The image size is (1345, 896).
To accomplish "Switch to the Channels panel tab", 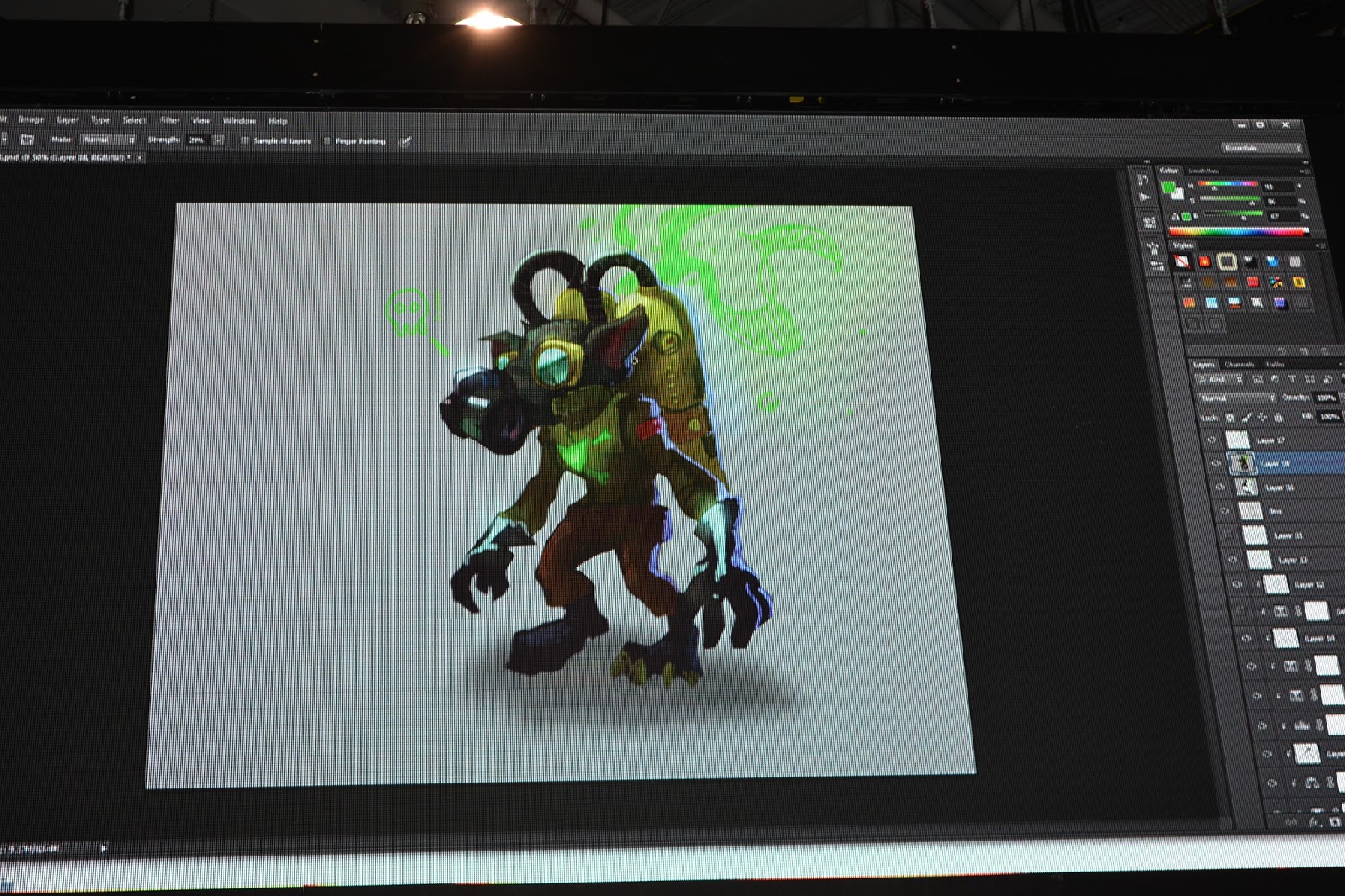I will pyautogui.click(x=1238, y=365).
